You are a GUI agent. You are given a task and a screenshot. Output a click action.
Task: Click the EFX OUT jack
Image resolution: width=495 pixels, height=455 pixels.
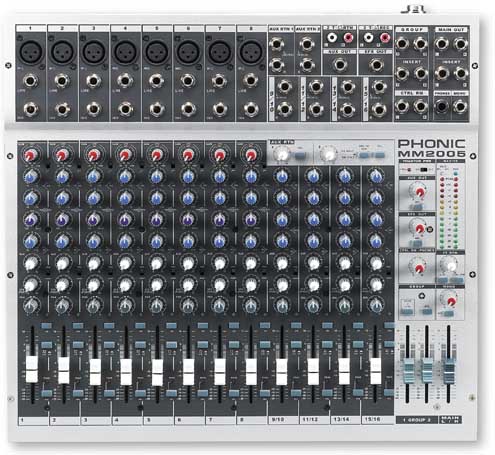(376, 65)
